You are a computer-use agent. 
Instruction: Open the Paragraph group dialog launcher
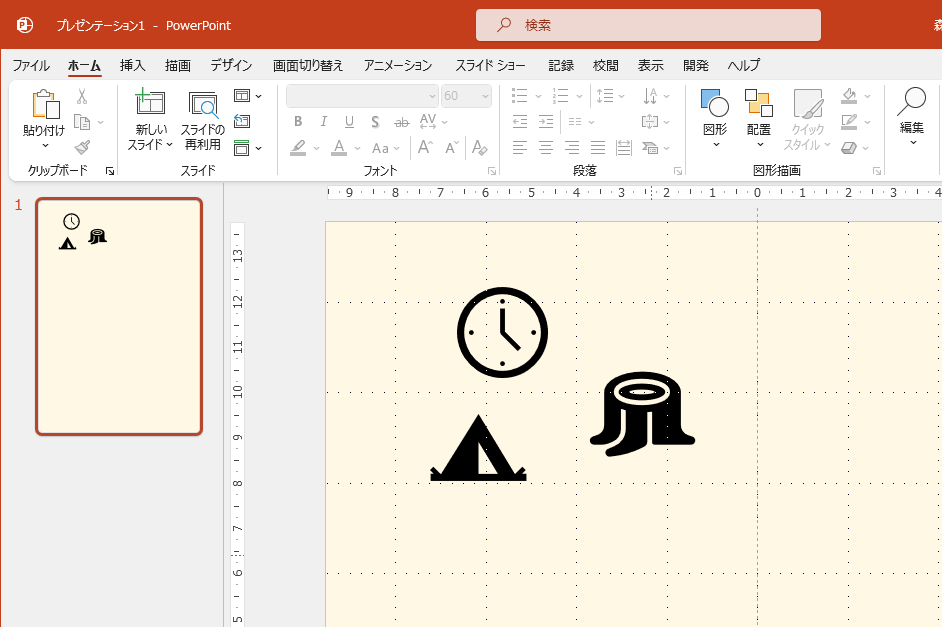678,171
